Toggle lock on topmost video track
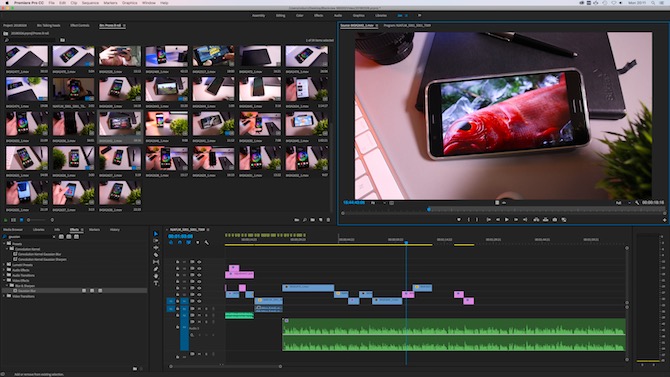The image size is (670, 377). pos(178,262)
